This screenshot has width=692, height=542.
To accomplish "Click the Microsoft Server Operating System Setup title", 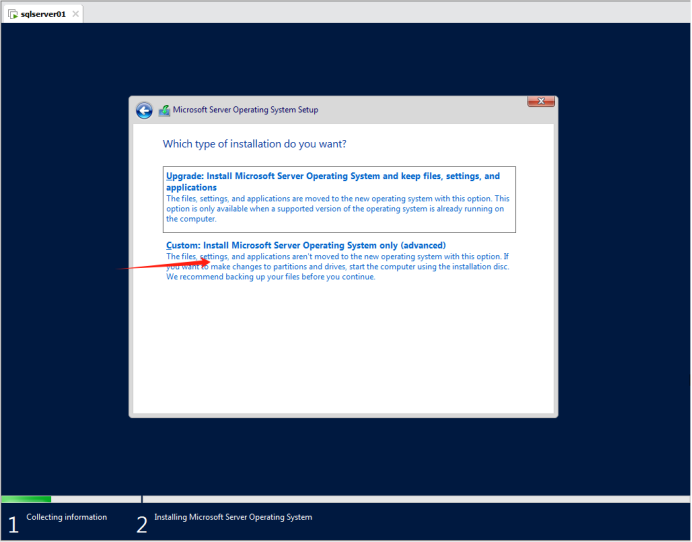I will [245, 110].
